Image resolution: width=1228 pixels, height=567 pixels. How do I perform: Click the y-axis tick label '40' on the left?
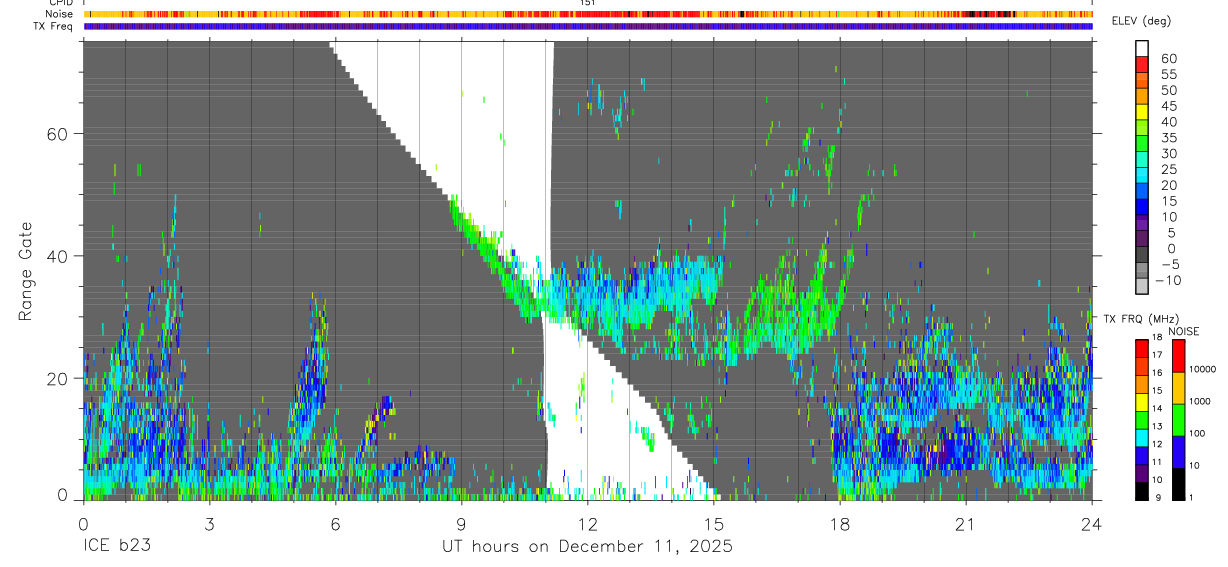(x=58, y=256)
